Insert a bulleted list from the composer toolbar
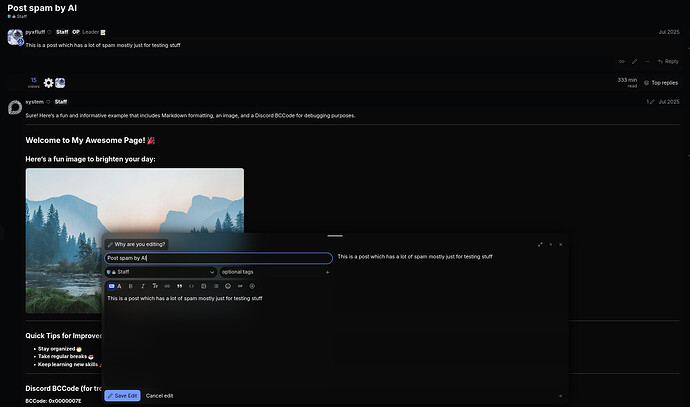690x407 pixels. point(216,286)
